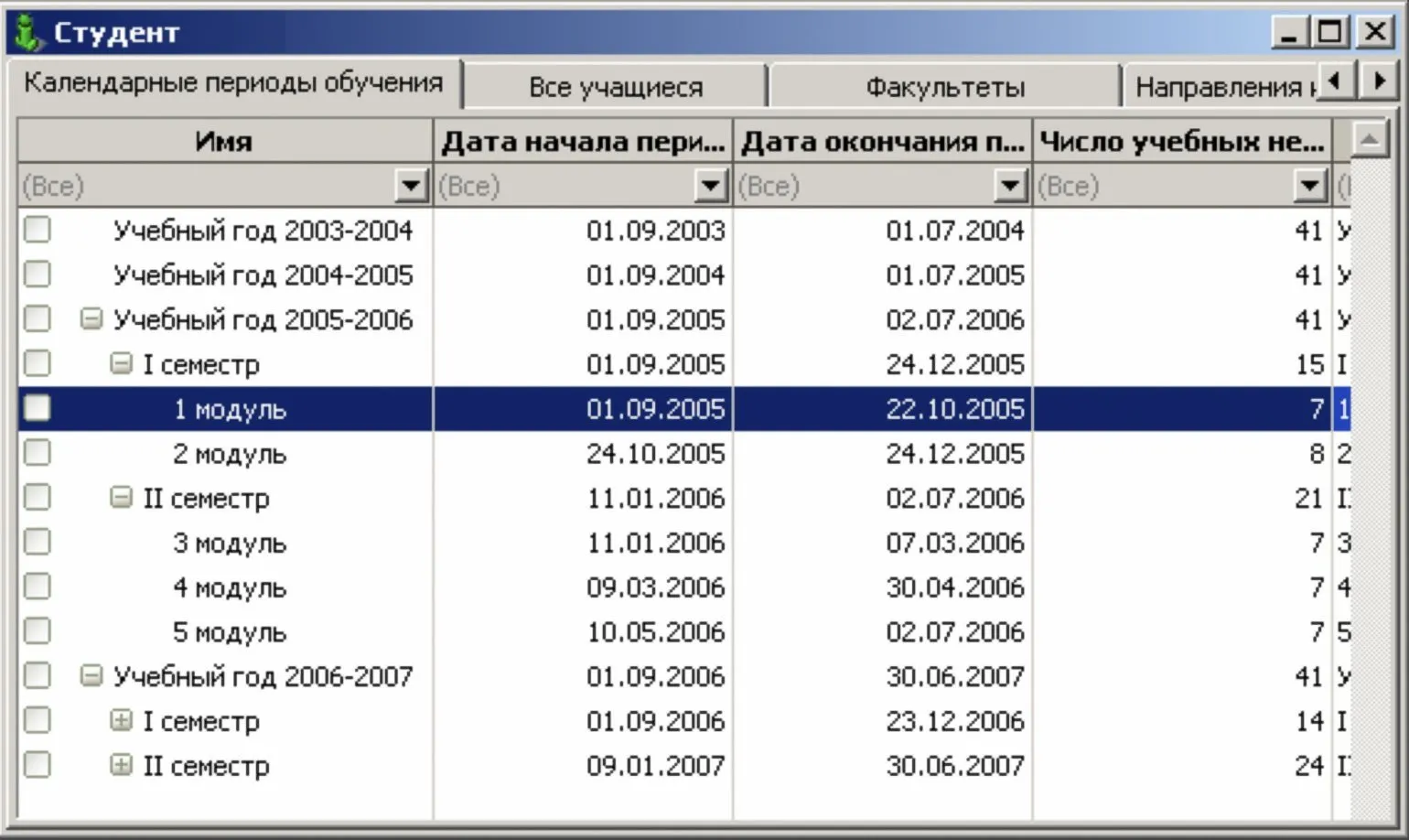1409x840 pixels.
Task: Open the Факультеты tab
Action: [x=944, y=87]
